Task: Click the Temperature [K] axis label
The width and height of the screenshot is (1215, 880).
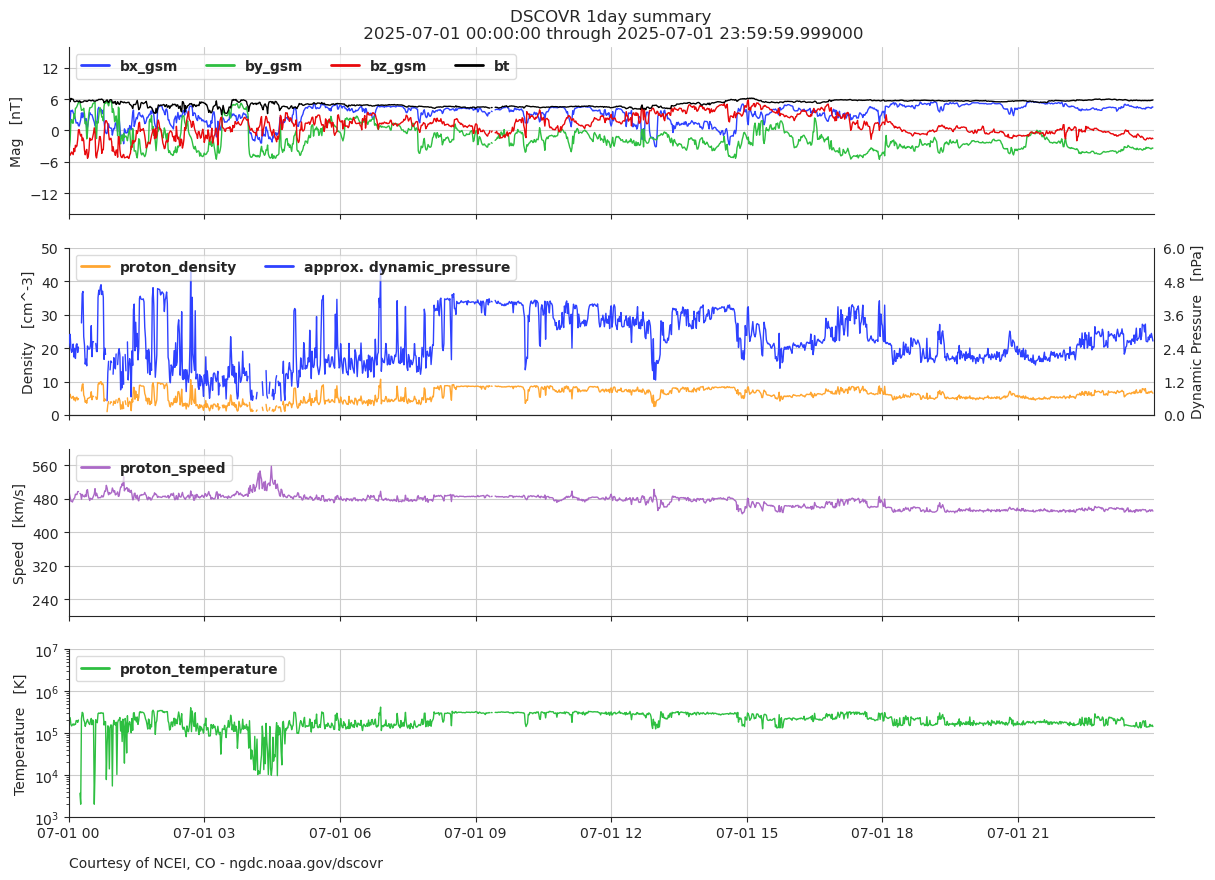Action: (19, 734)
